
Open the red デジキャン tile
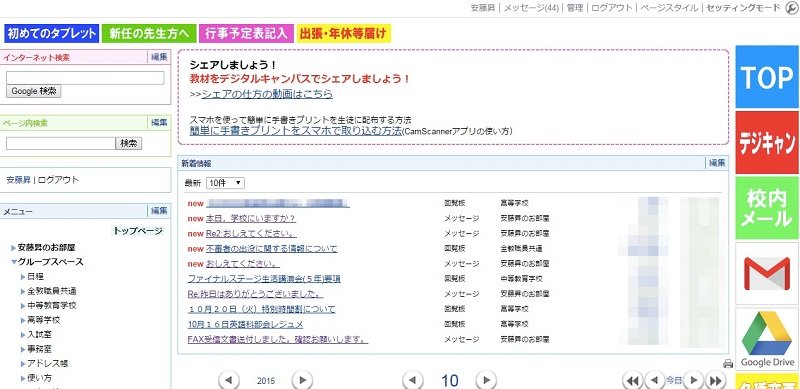click(767, 142)
